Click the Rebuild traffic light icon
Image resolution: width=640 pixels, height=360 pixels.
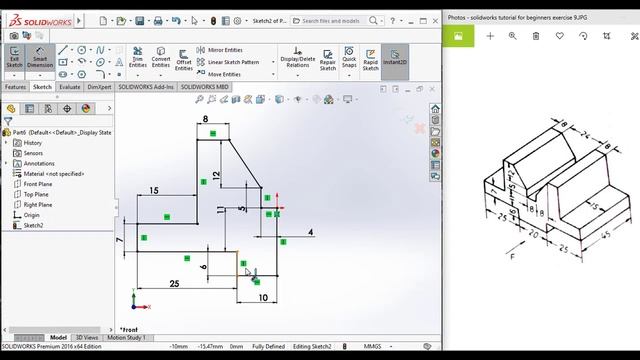(x=213, y=21)
